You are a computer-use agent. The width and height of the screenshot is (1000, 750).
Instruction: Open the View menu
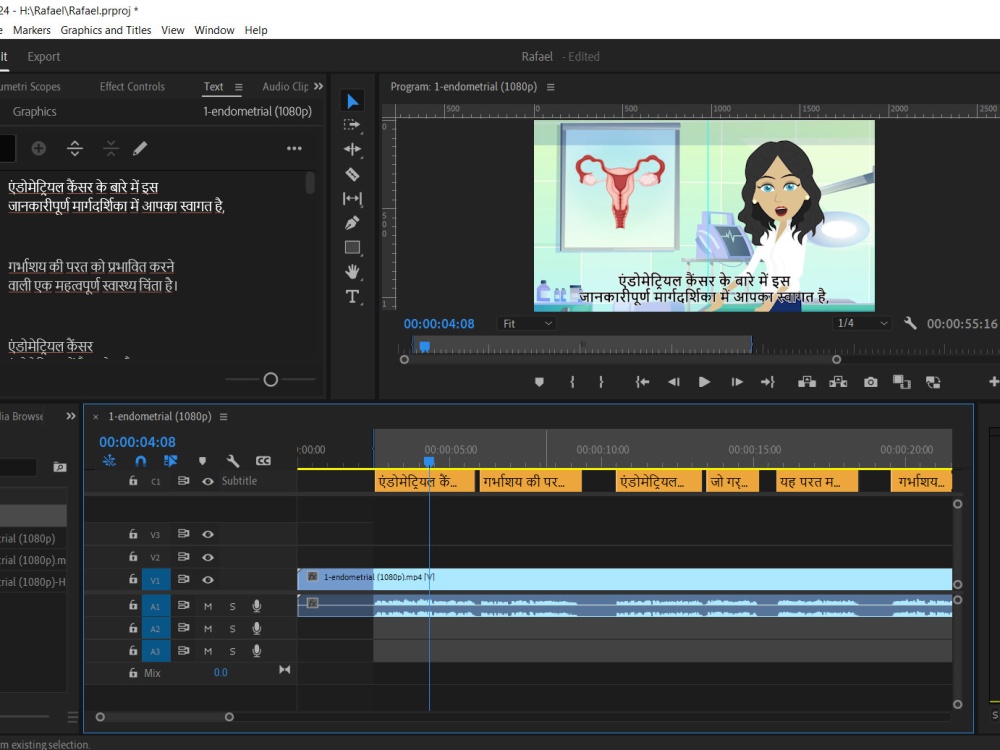[172, 30]
